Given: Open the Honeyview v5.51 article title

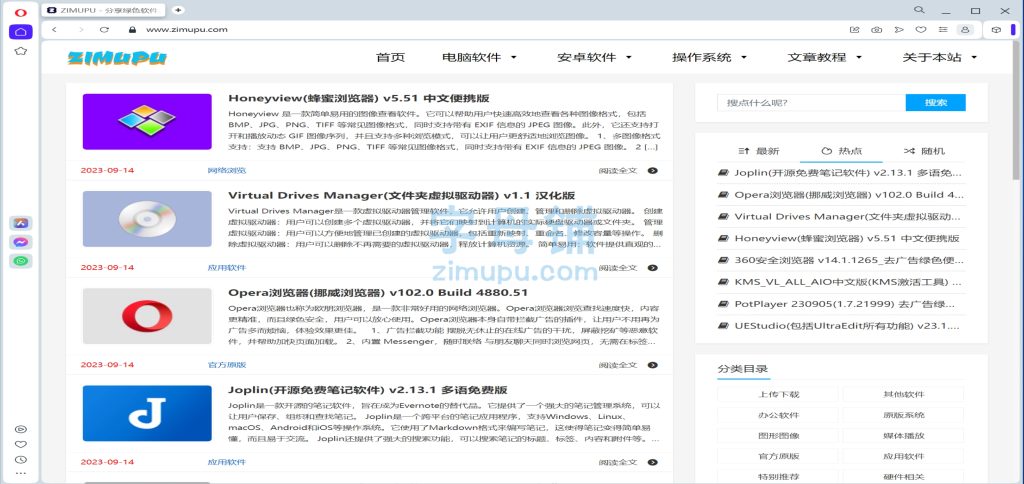Looking at the screenshot, I should [x=359, y=99].
